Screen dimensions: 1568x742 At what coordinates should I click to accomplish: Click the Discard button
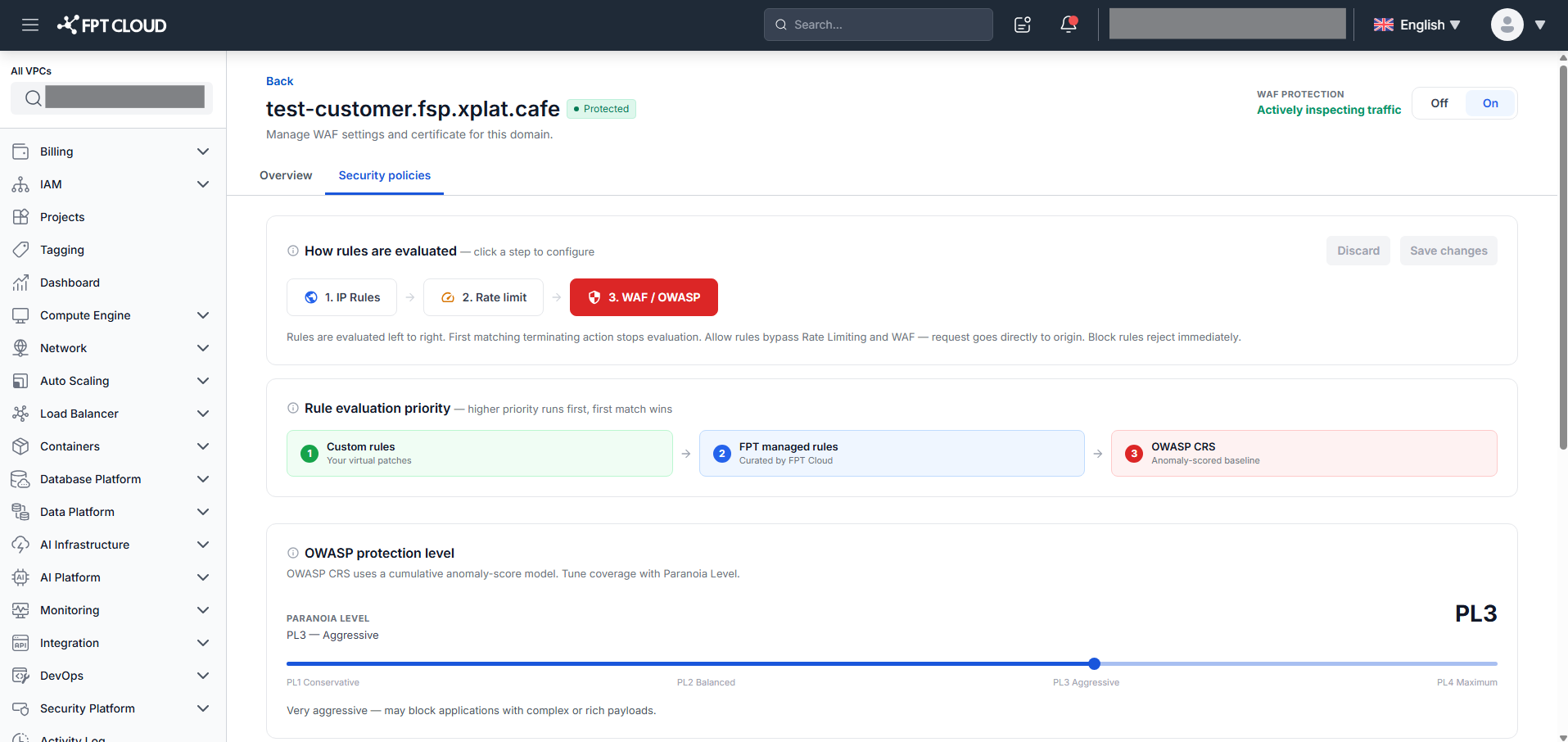pos(1358,251)
